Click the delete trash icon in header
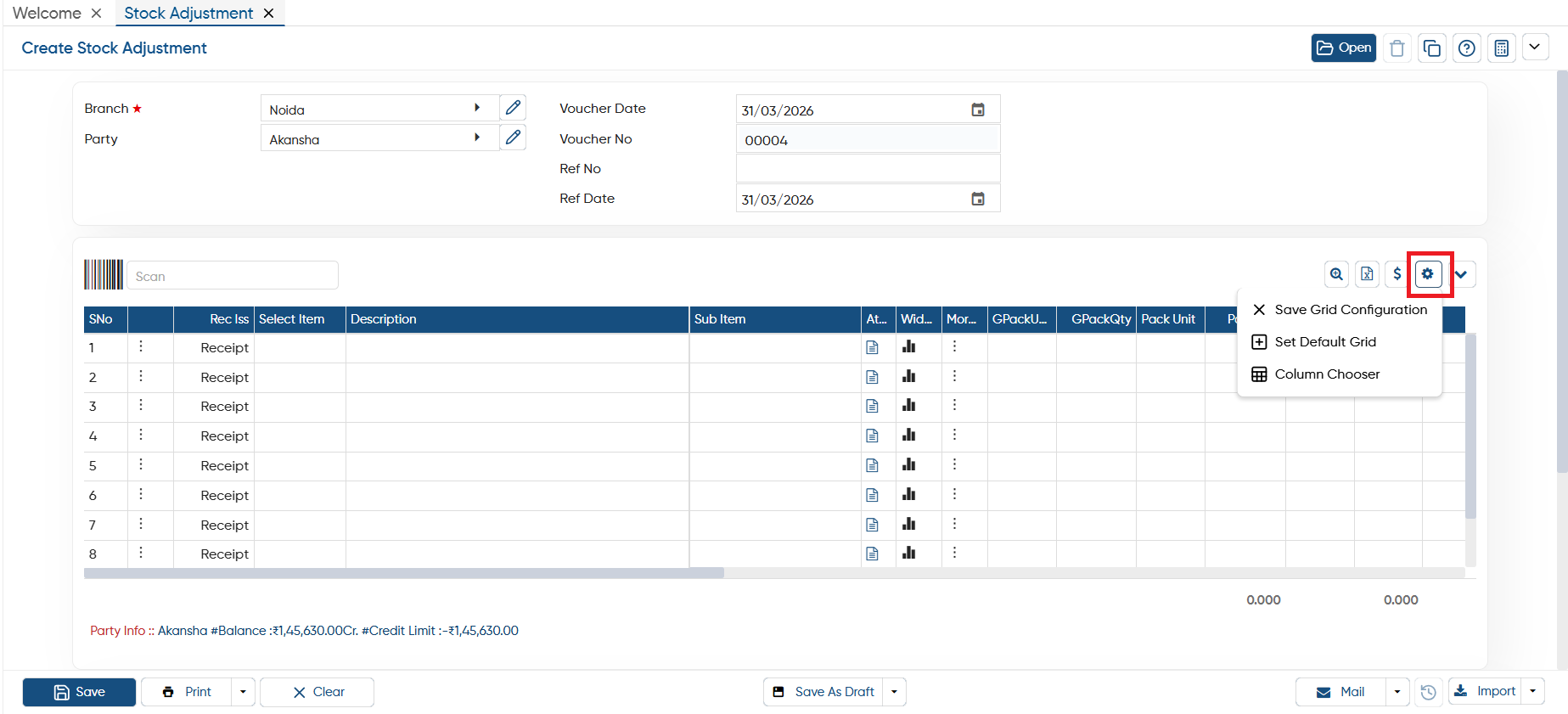The width and height of the screenshot is (1568, 714). (1397, 48)
